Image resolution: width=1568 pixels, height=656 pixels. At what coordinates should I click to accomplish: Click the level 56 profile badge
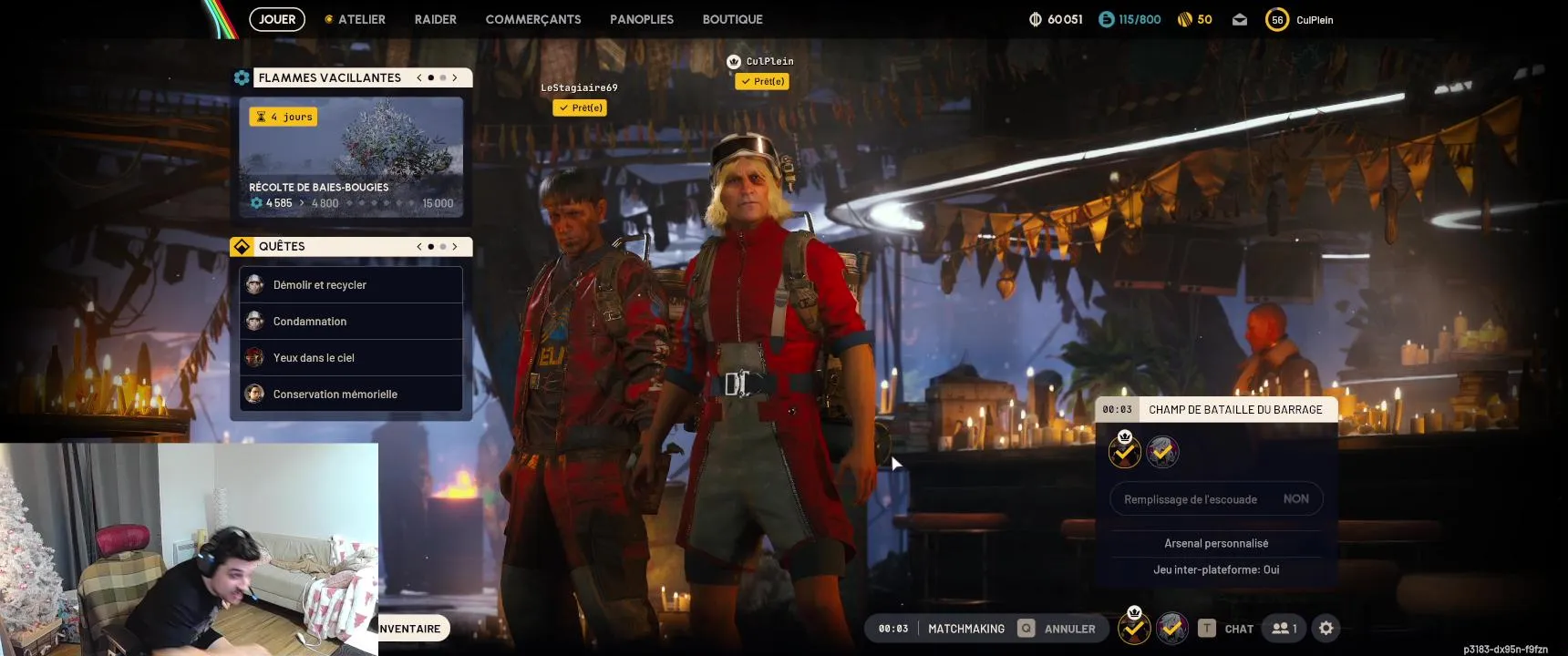pos(1277,19)
